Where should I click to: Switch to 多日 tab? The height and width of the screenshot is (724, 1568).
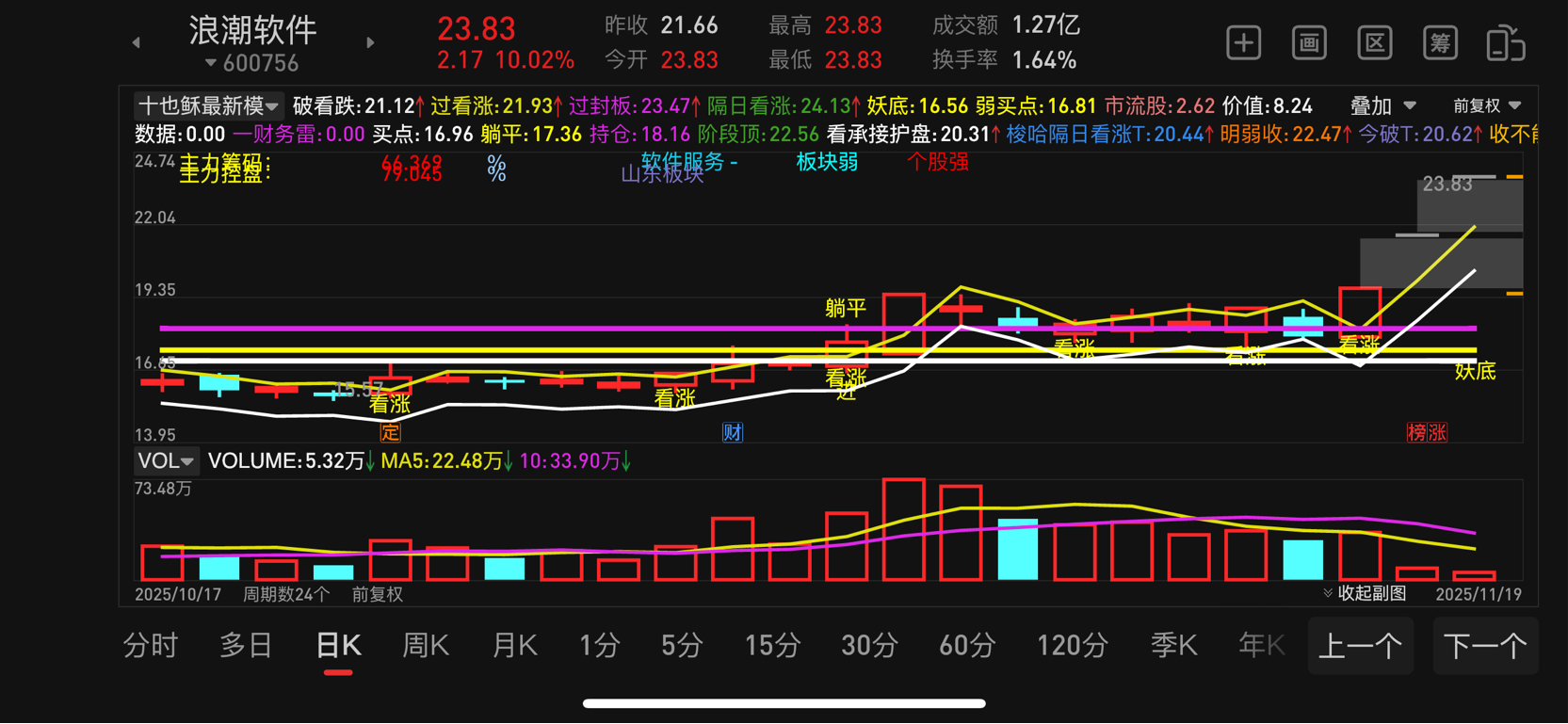pos(246,646)
